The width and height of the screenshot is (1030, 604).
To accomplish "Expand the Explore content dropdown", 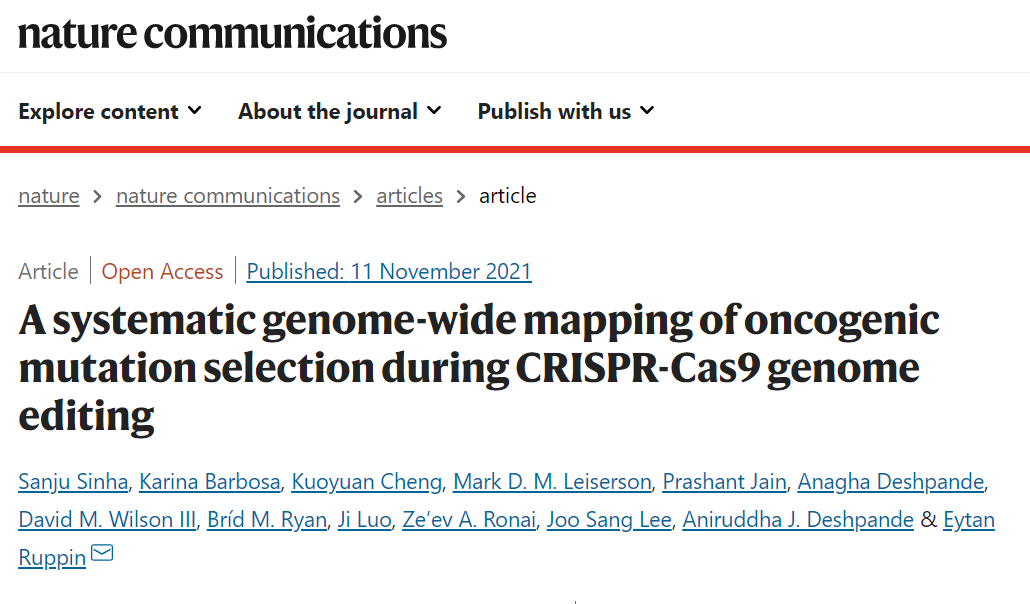I will tap(110, 111).
